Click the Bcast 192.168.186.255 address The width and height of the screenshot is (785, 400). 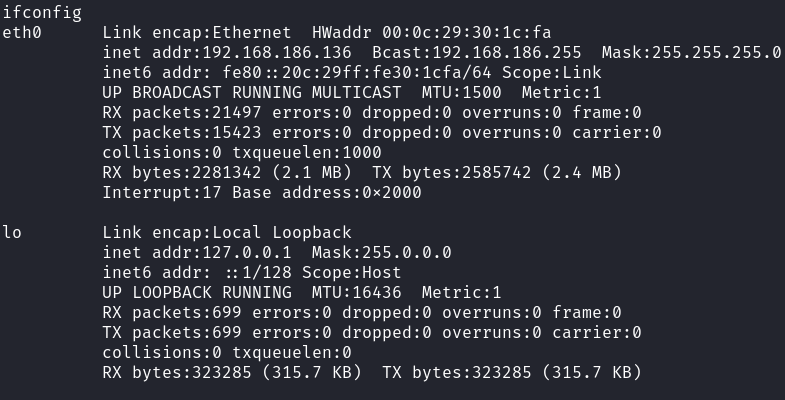(x=477, y=53)
